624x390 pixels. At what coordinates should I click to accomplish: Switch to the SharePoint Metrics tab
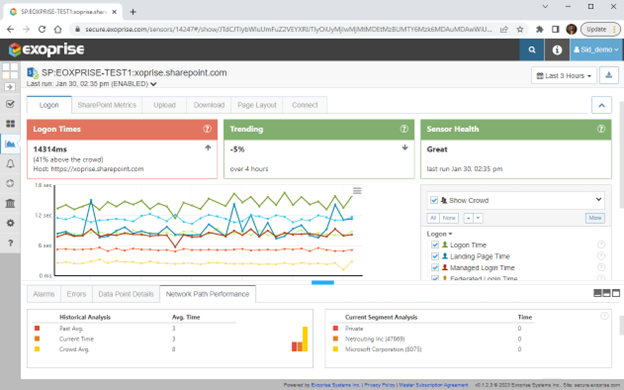pyautogui.click(x=107, y=105)
